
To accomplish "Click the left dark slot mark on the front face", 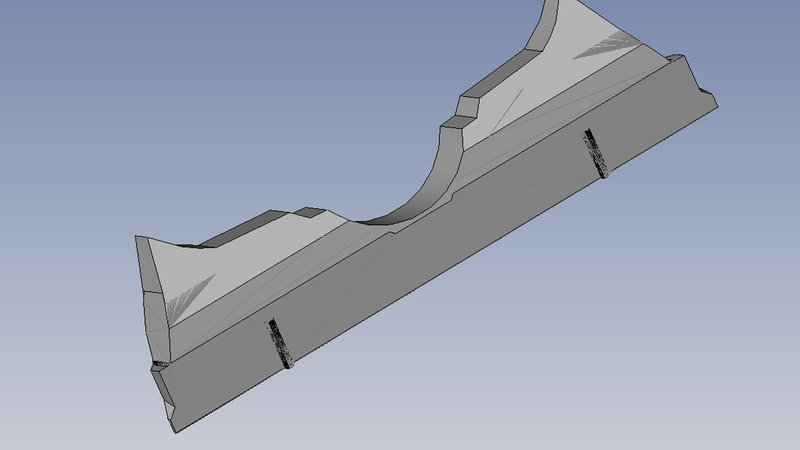I will 281,344.
